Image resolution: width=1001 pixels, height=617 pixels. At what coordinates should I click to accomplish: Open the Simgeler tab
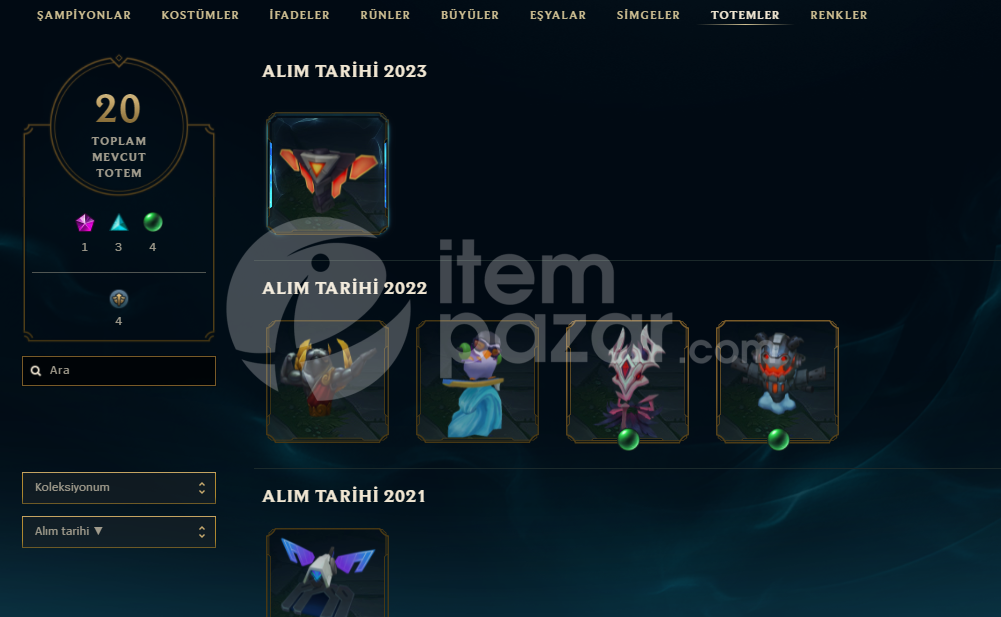[648, 15]
